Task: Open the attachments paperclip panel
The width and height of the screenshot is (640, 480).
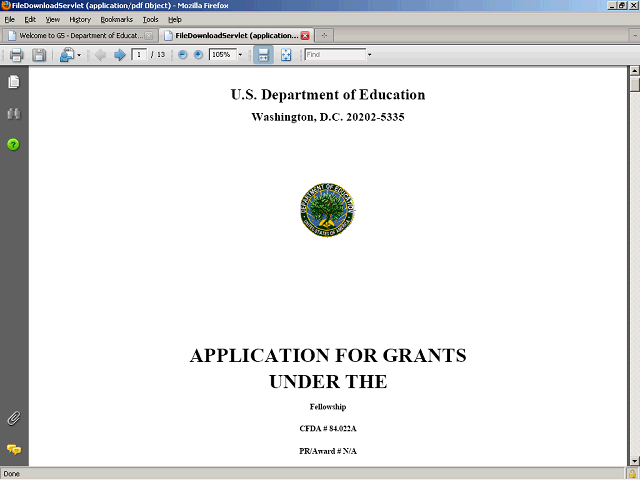Action: click(14, 417)
